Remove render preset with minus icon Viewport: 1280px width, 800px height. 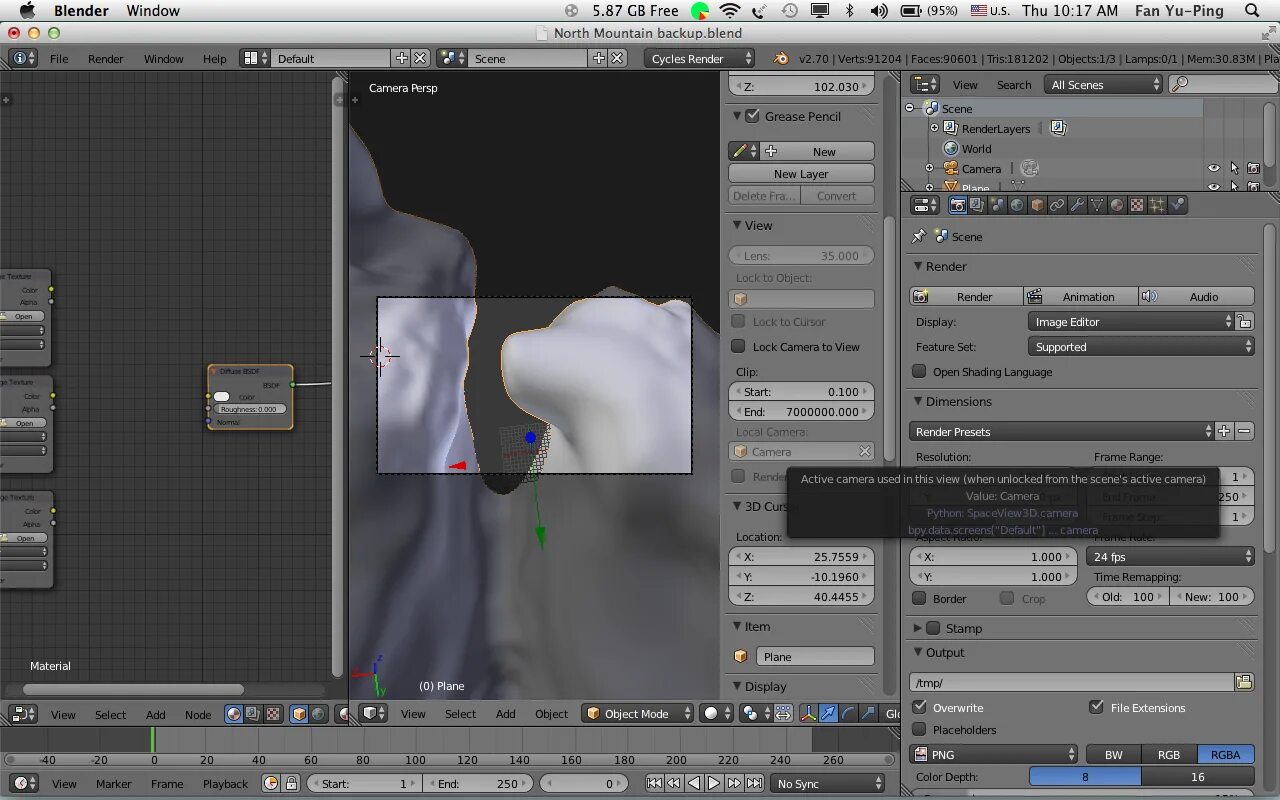[1244, 432]
